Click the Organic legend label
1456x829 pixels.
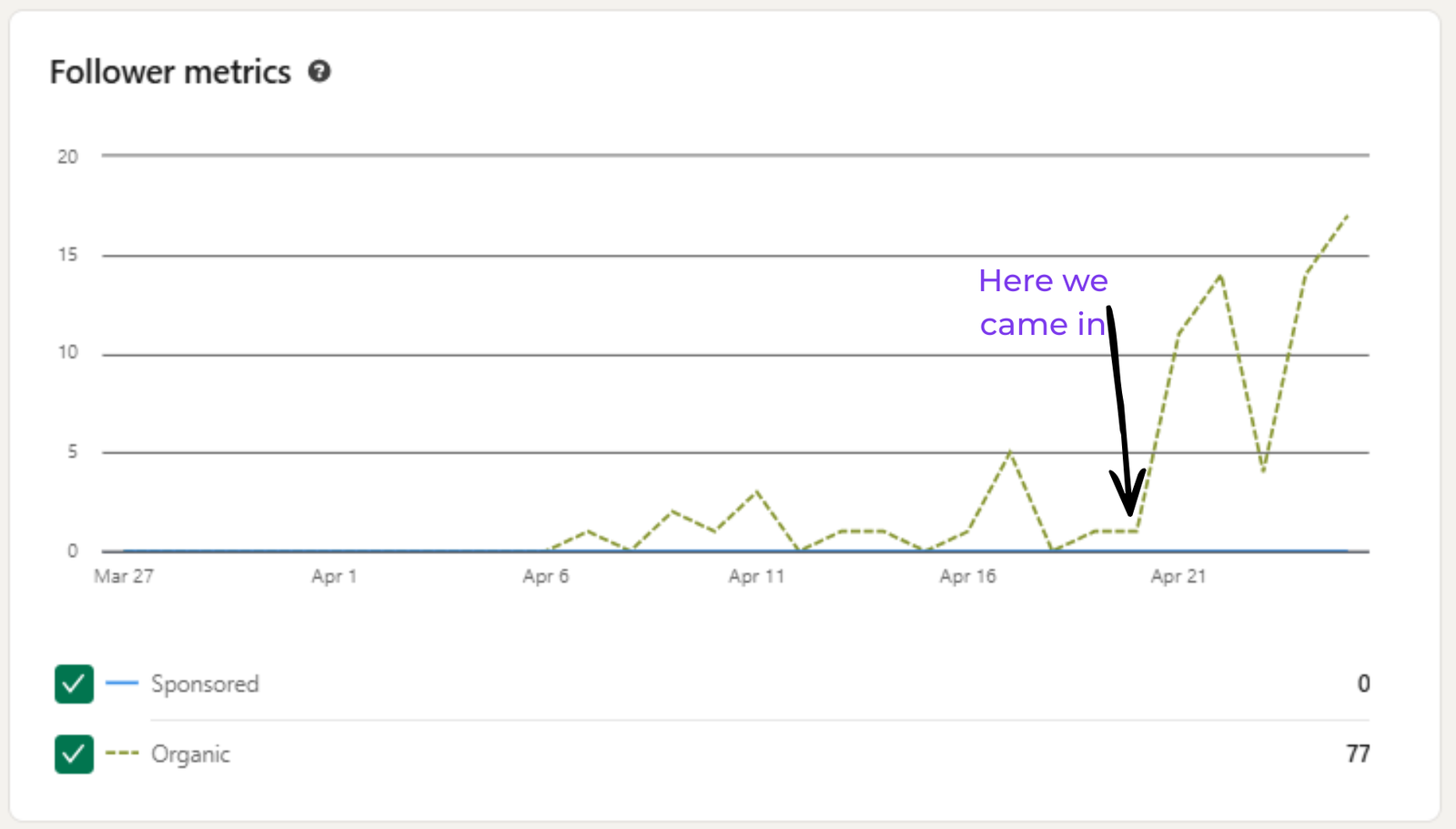tap(190, 754)
